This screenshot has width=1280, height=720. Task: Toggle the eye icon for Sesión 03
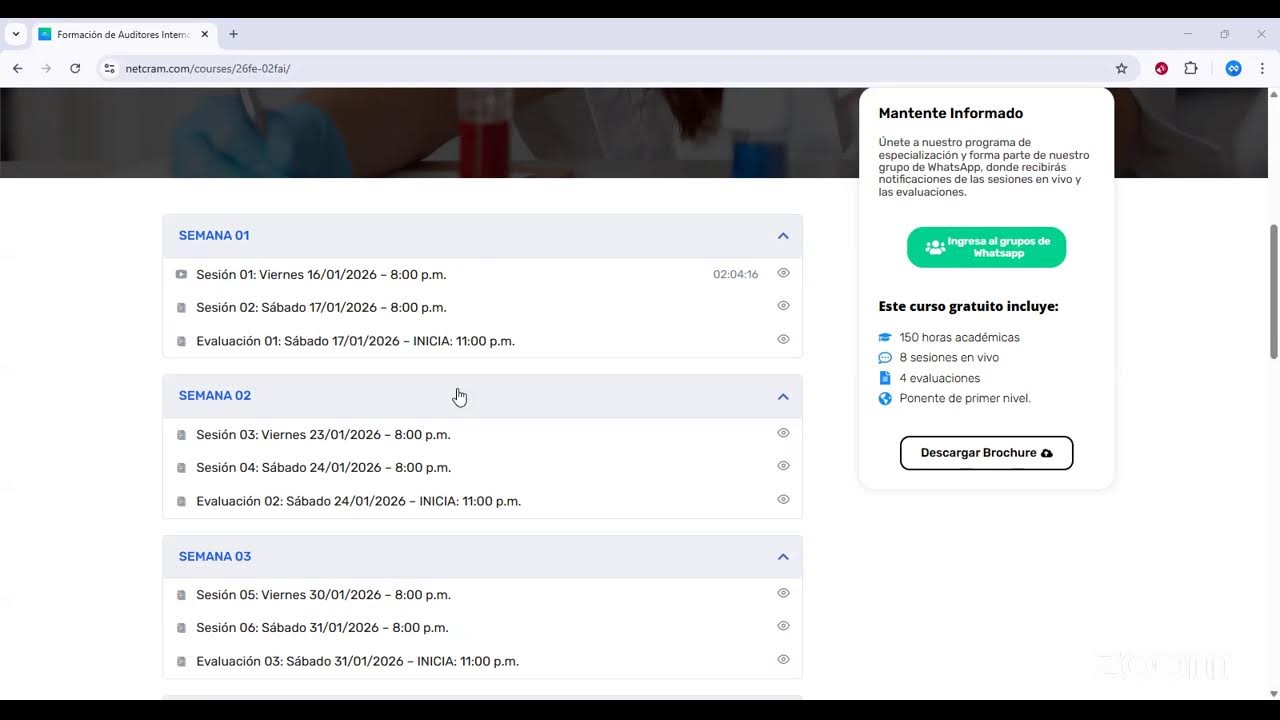point(784,433)
